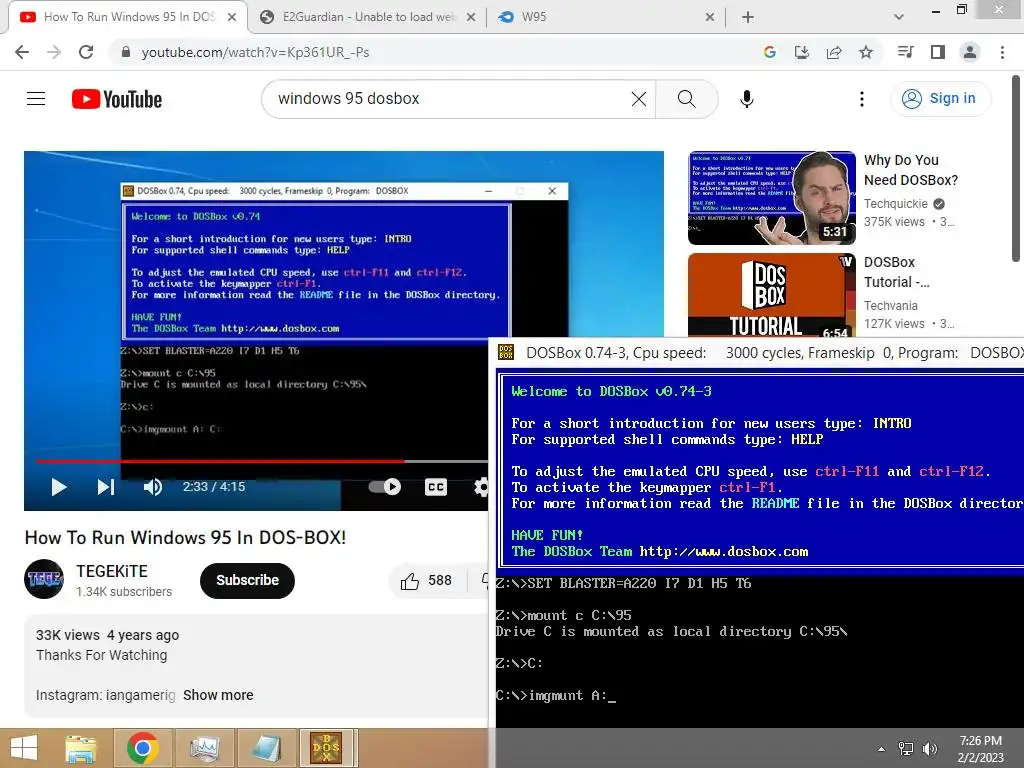Open Chrome side panel
Viewport: 1024px width, 768px height.
click(938, 52)
